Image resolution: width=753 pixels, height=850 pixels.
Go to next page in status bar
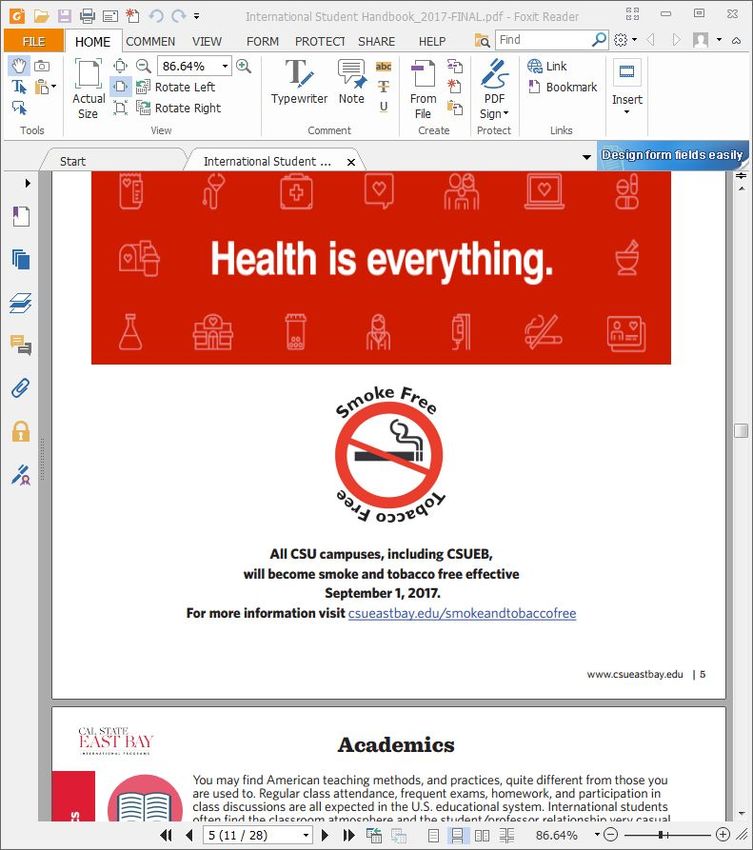(325, 835)
